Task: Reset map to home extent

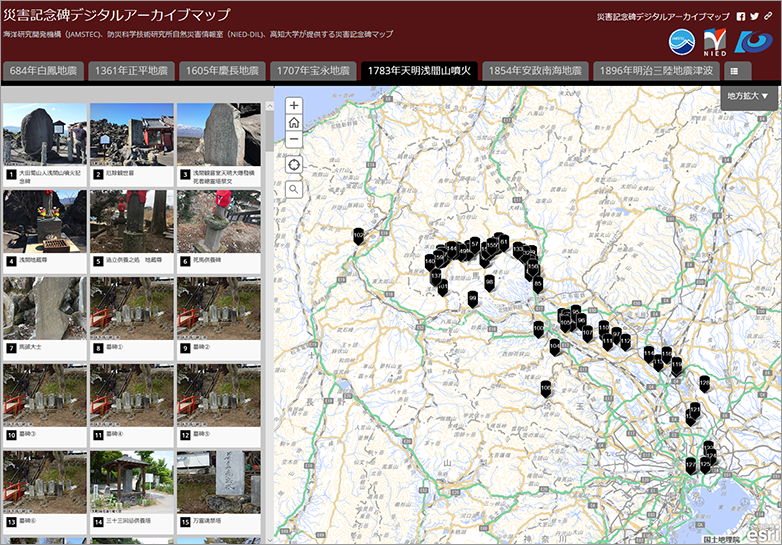Action: coord(294,122)
